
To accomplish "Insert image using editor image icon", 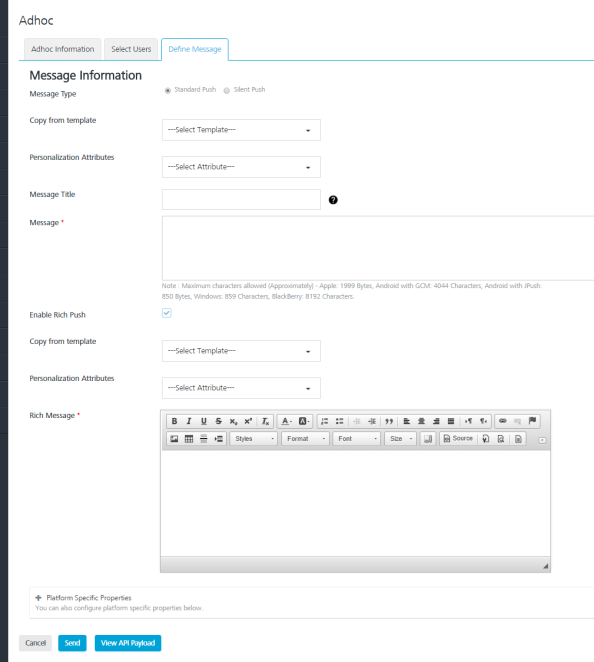I will point(174,439).
